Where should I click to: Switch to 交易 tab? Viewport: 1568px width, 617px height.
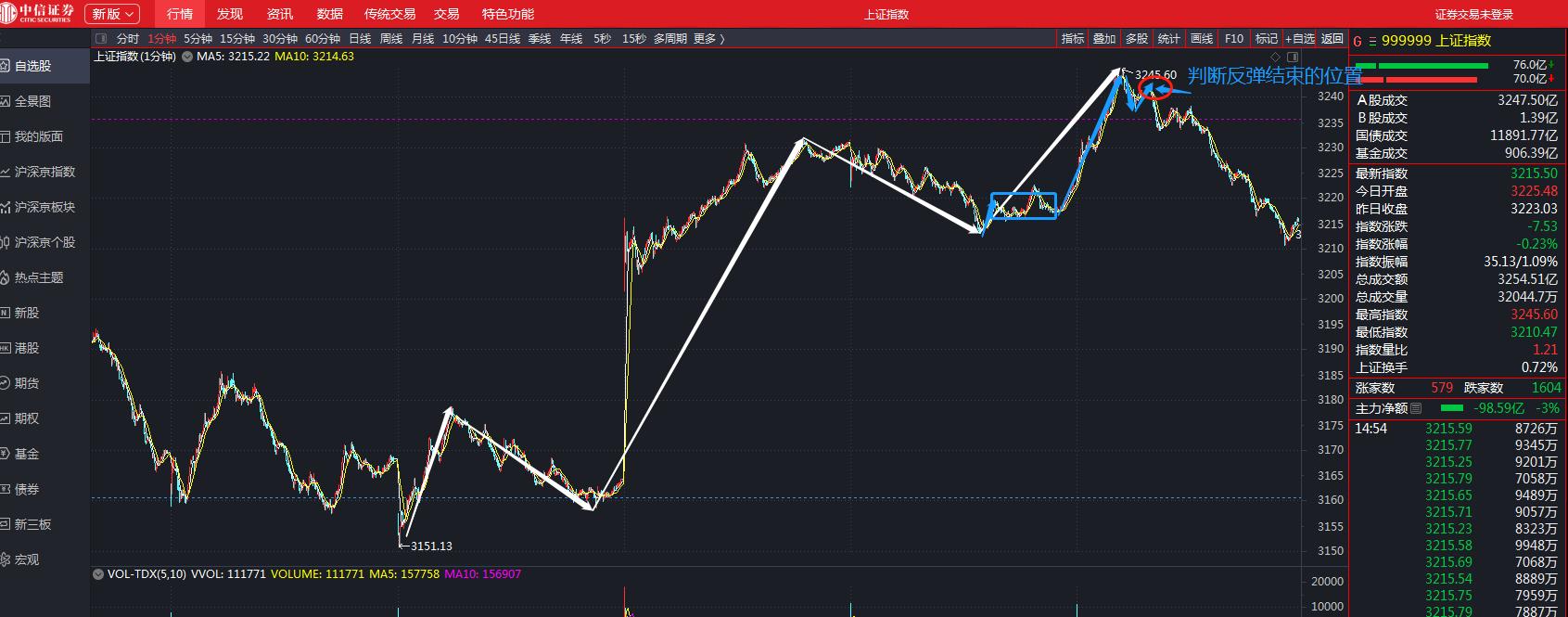coord(447,14)
